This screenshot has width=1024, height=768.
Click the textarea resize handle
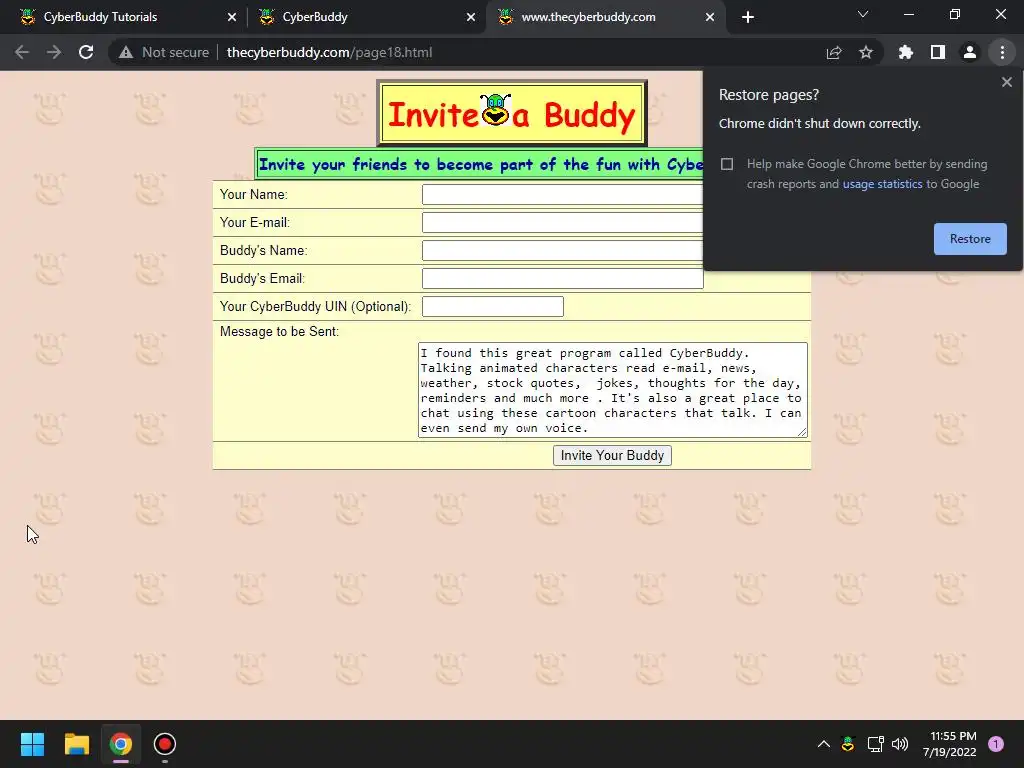(x=803, y=432)
